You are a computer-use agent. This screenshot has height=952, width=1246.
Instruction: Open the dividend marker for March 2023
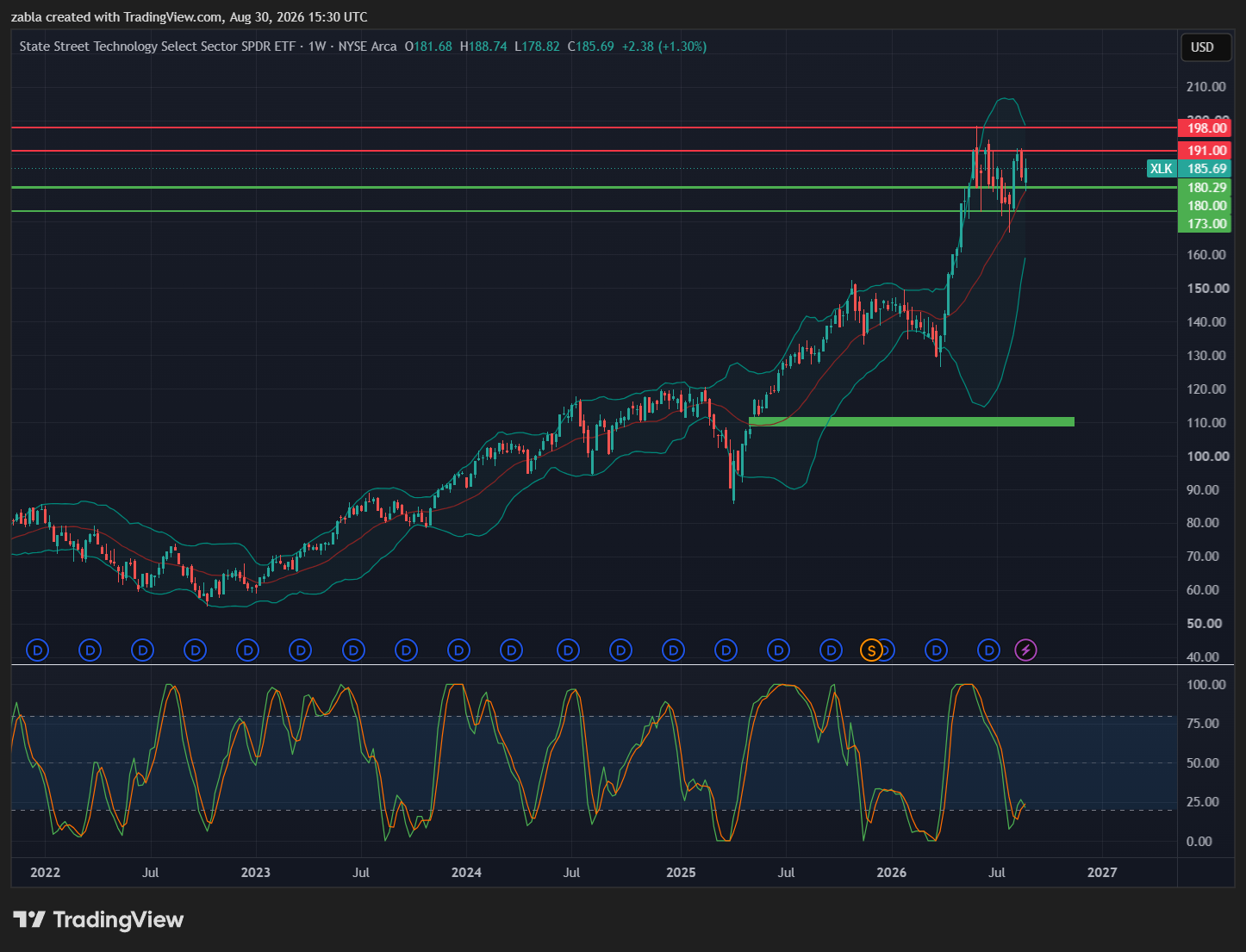tap(300, 650)
